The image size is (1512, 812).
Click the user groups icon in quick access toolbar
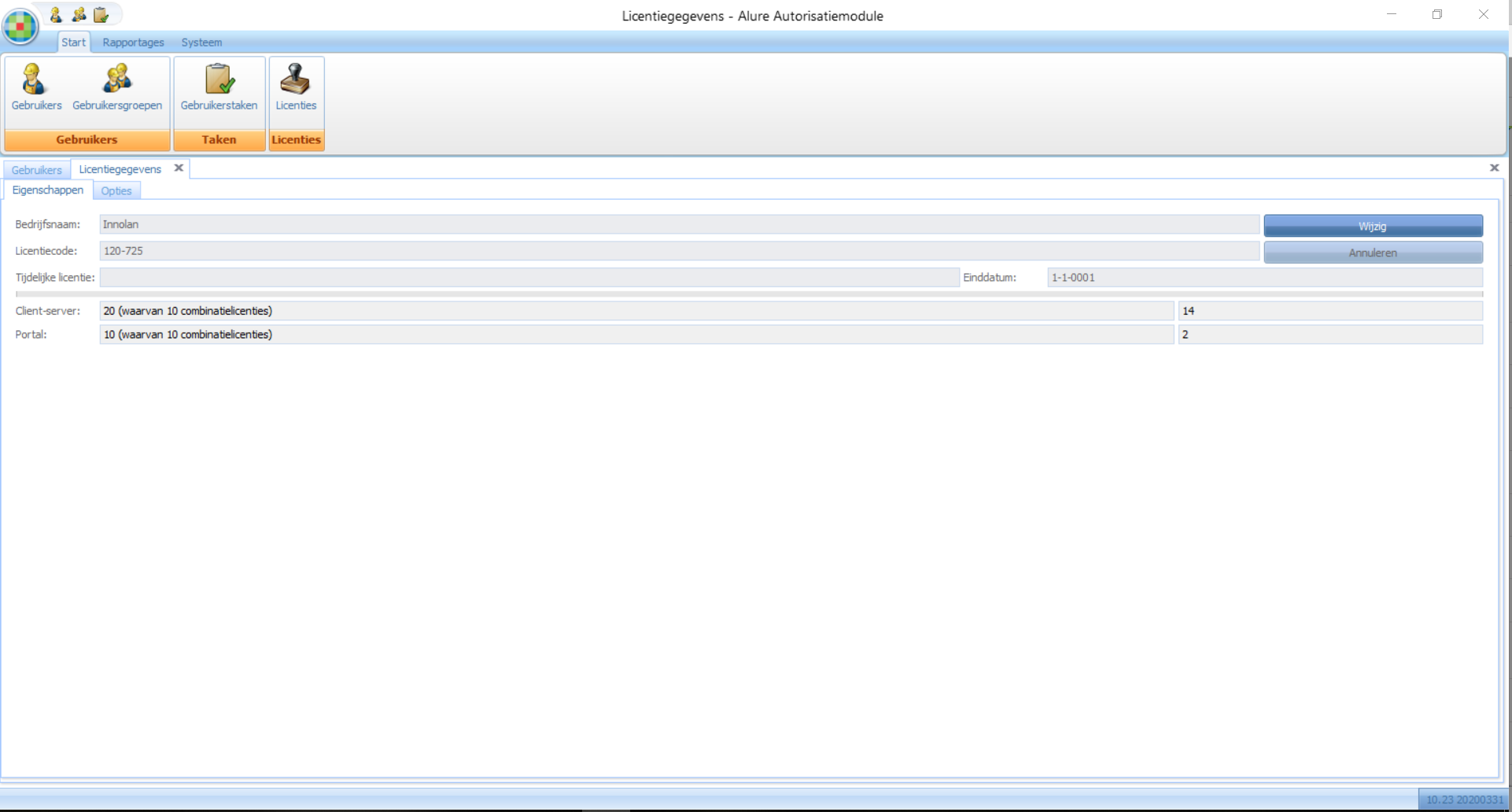[x=79, y=15]
